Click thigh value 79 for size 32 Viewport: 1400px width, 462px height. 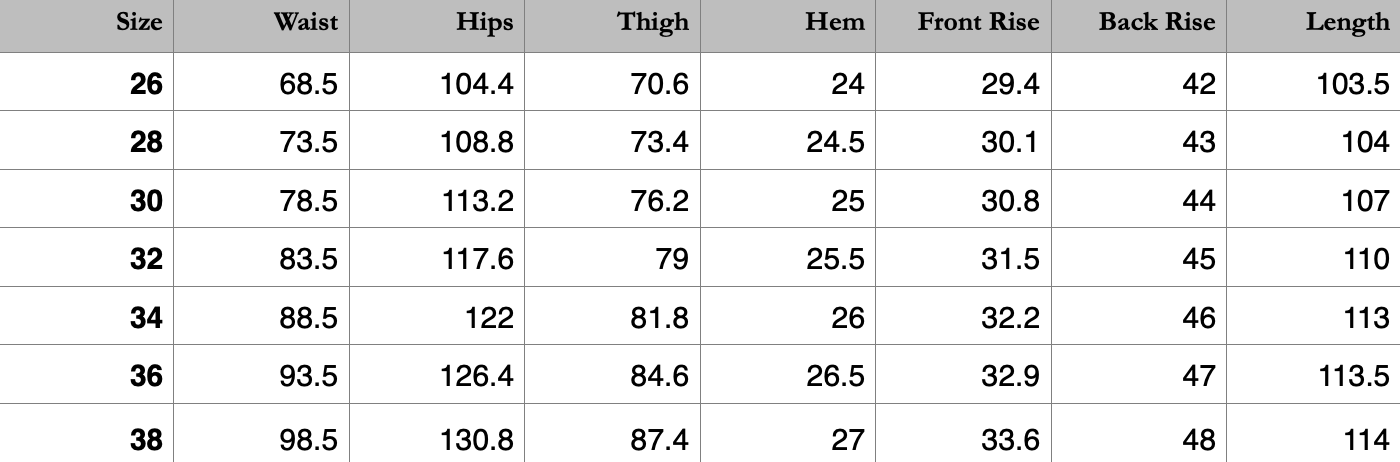point(669,260)
